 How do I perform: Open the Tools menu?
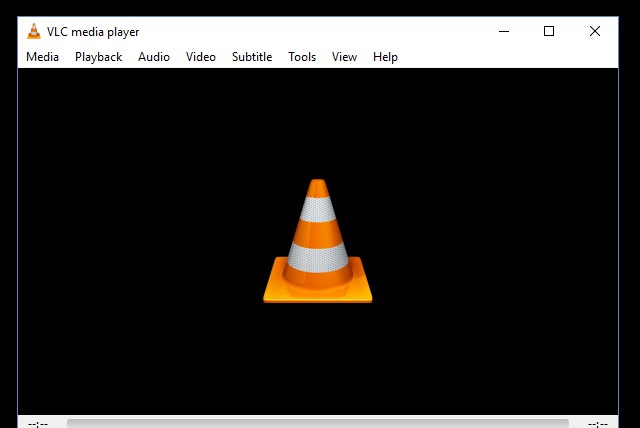(x=302, y=57)
